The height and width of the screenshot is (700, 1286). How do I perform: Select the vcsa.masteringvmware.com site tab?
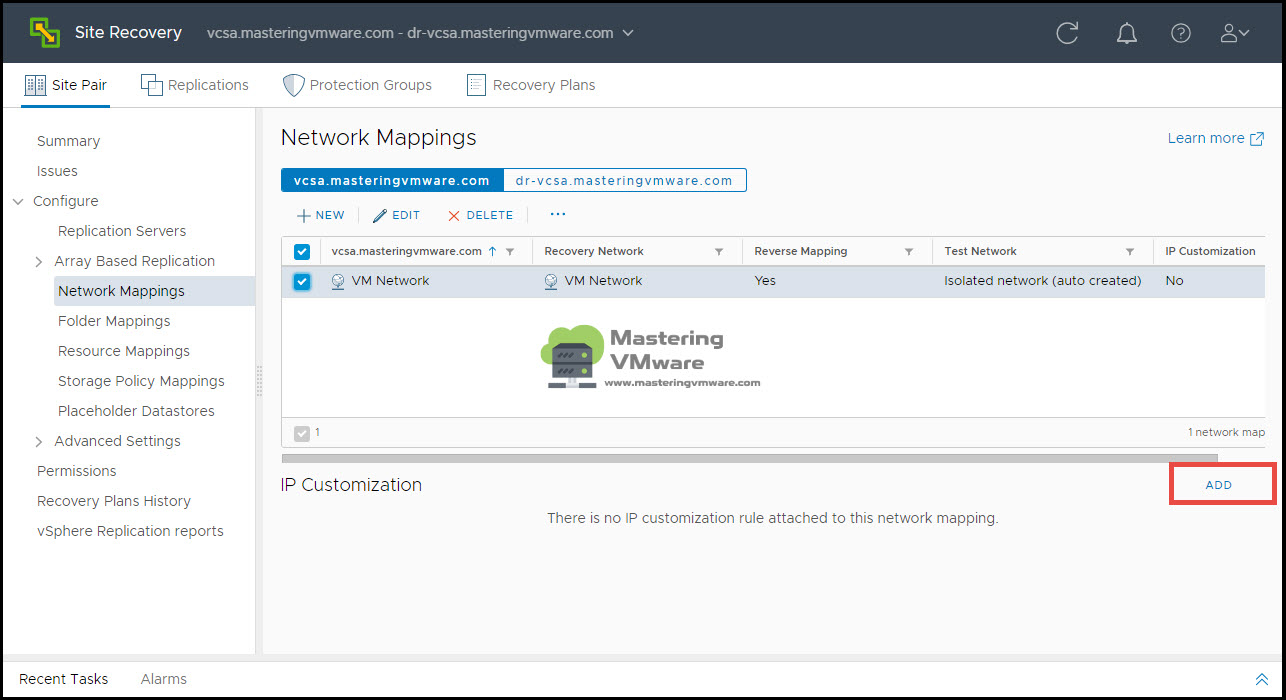[392, 181]
